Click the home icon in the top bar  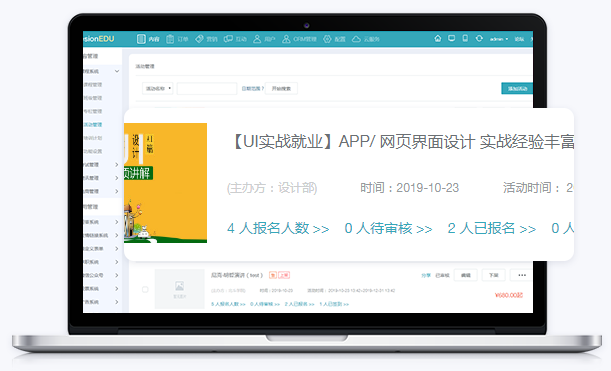coord(438,39)
